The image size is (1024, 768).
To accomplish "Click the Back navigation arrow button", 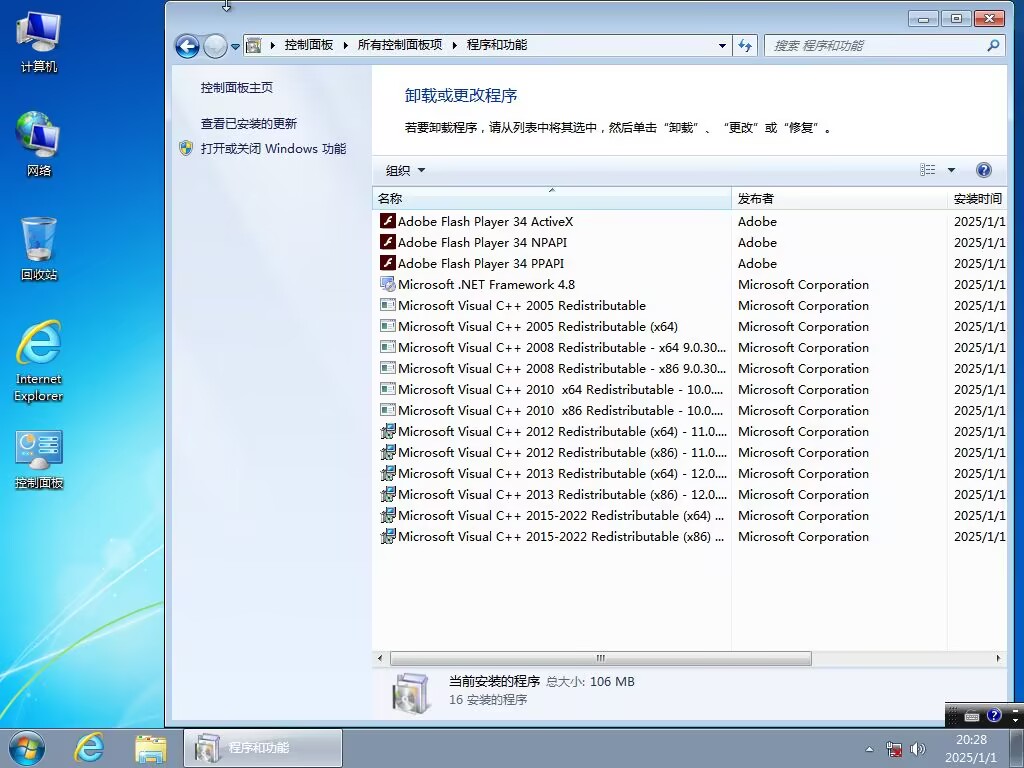I will [187, 46].
